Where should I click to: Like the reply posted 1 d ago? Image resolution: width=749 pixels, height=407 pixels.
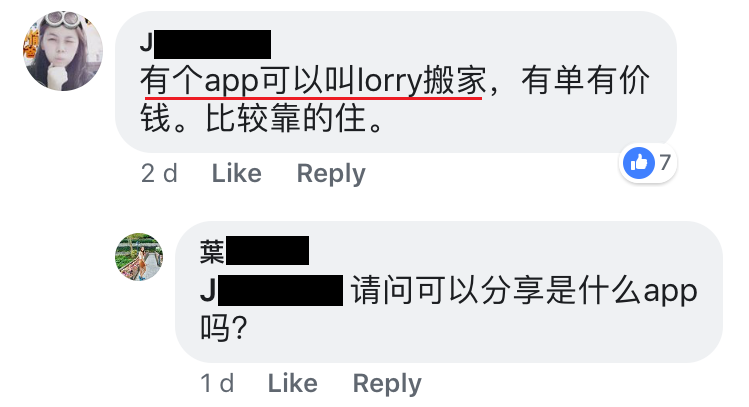tap(292, 383)
